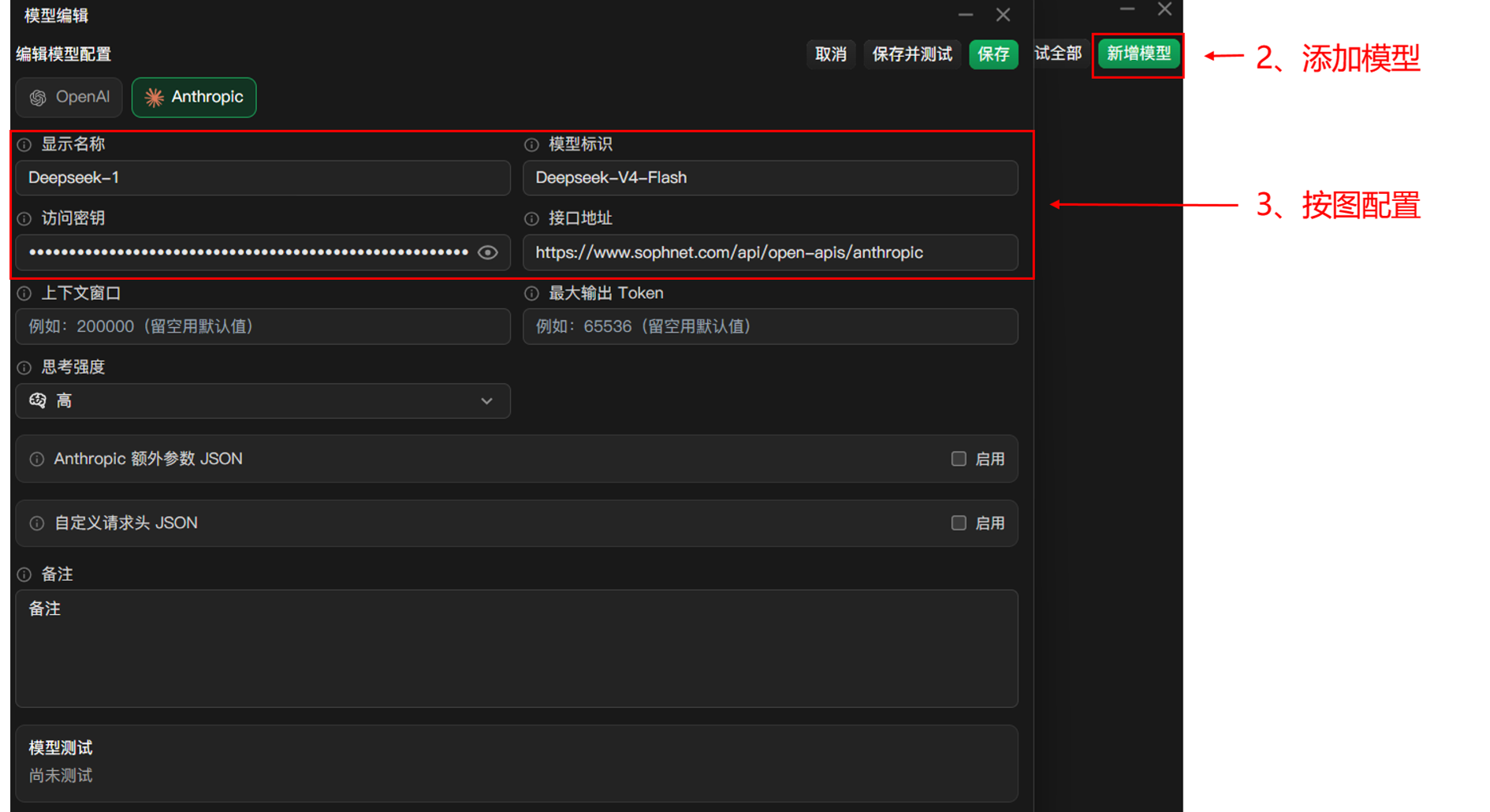Screen dimensions: 1490x812
Task: Click into the 备注 text area
Action: point(517,648)
